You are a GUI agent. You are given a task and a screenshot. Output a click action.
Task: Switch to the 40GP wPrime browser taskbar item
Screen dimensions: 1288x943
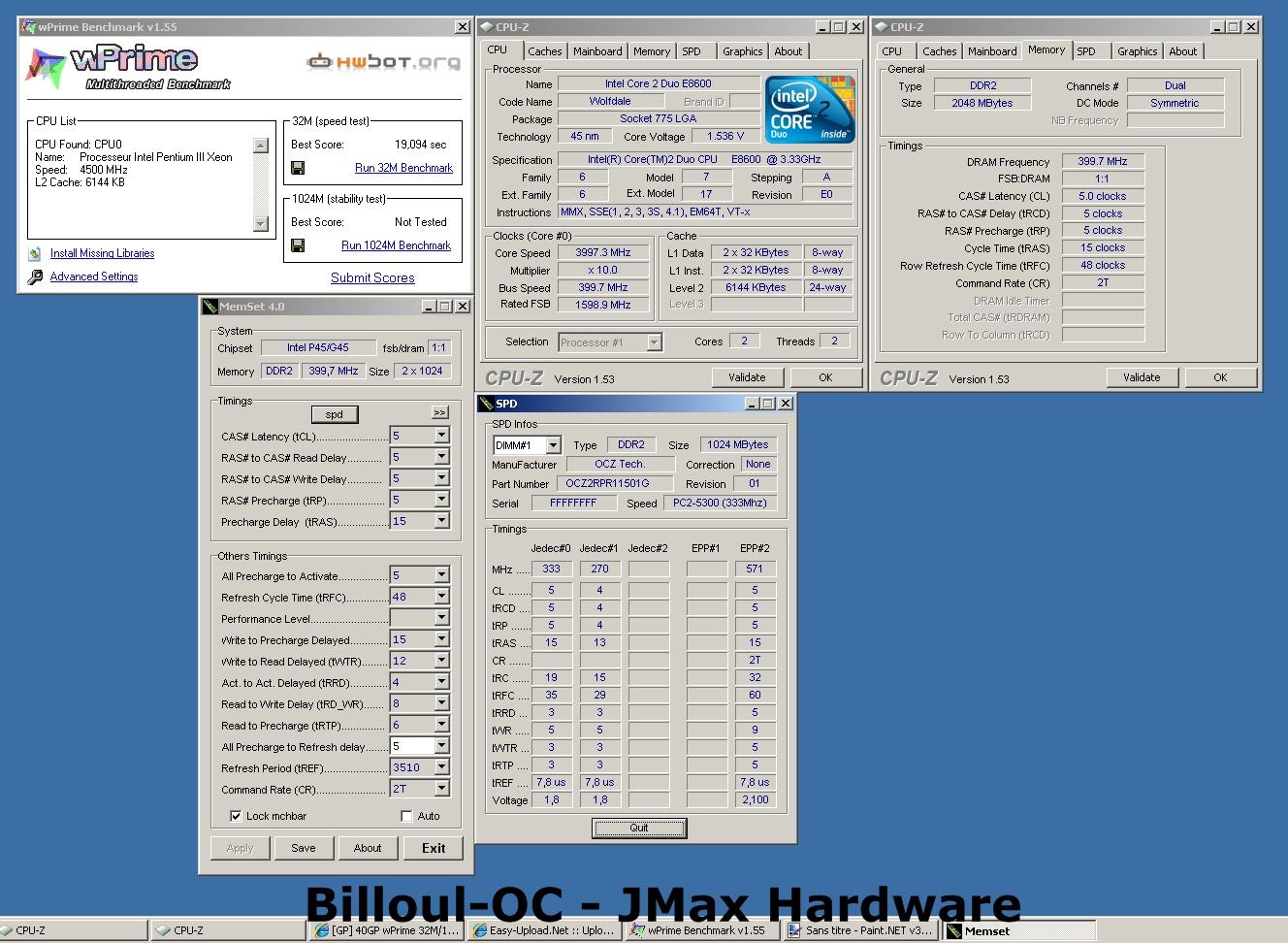[386, 930]
